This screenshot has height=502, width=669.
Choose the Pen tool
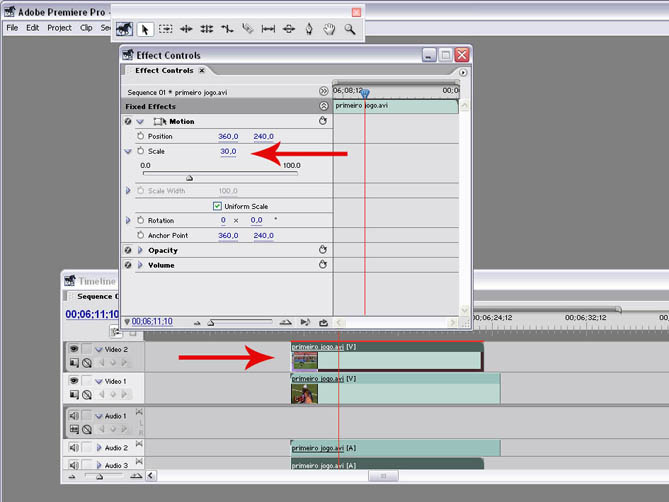click(309, 29)
